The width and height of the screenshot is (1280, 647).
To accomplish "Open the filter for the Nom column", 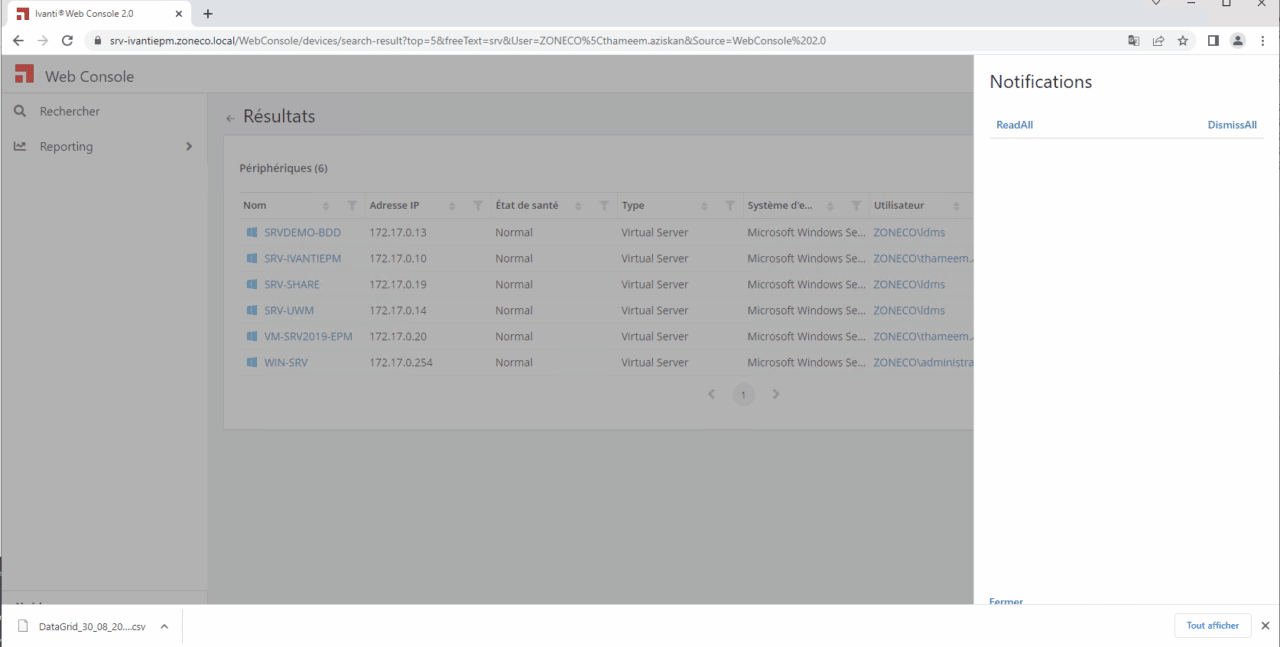I will click(352, 206).
